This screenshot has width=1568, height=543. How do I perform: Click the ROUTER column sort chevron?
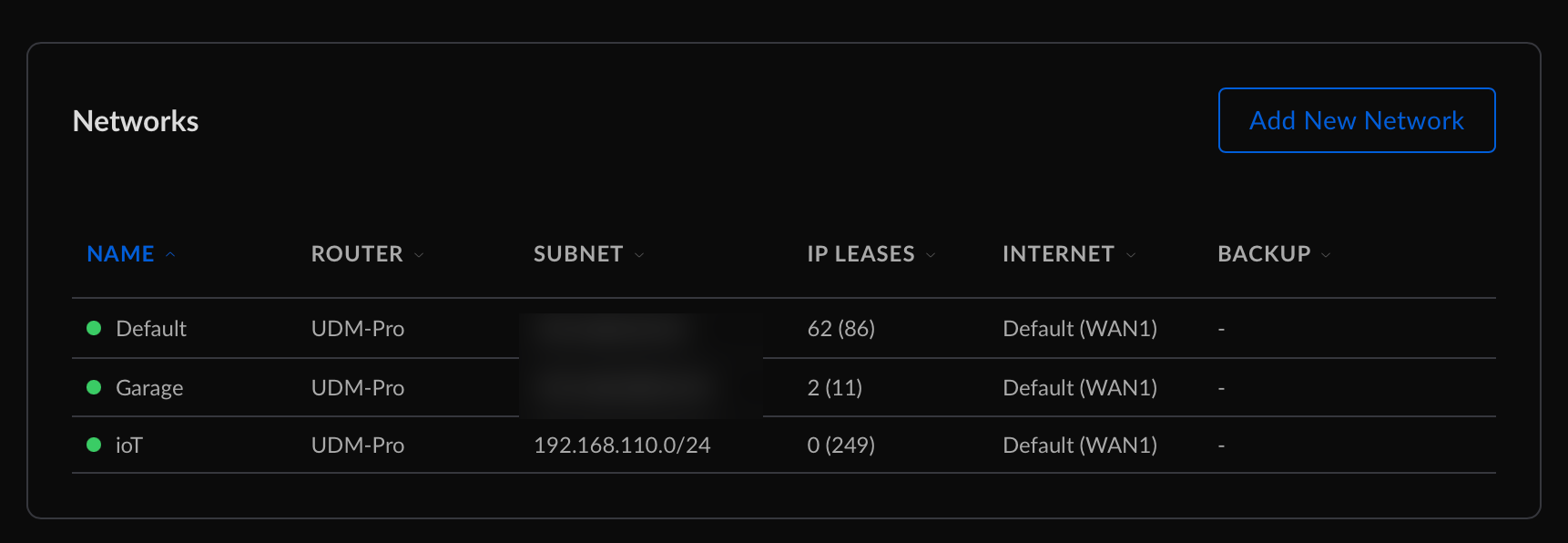(x=419, y=255)
